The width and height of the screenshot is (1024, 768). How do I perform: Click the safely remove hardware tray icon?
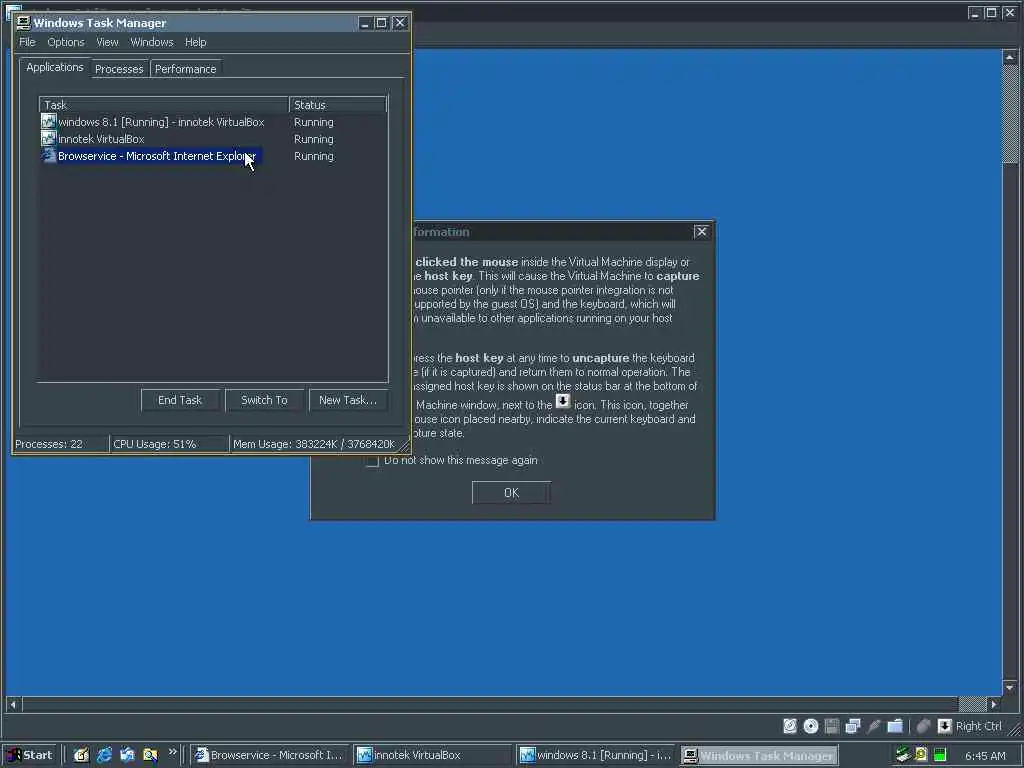tap(903, 755)
